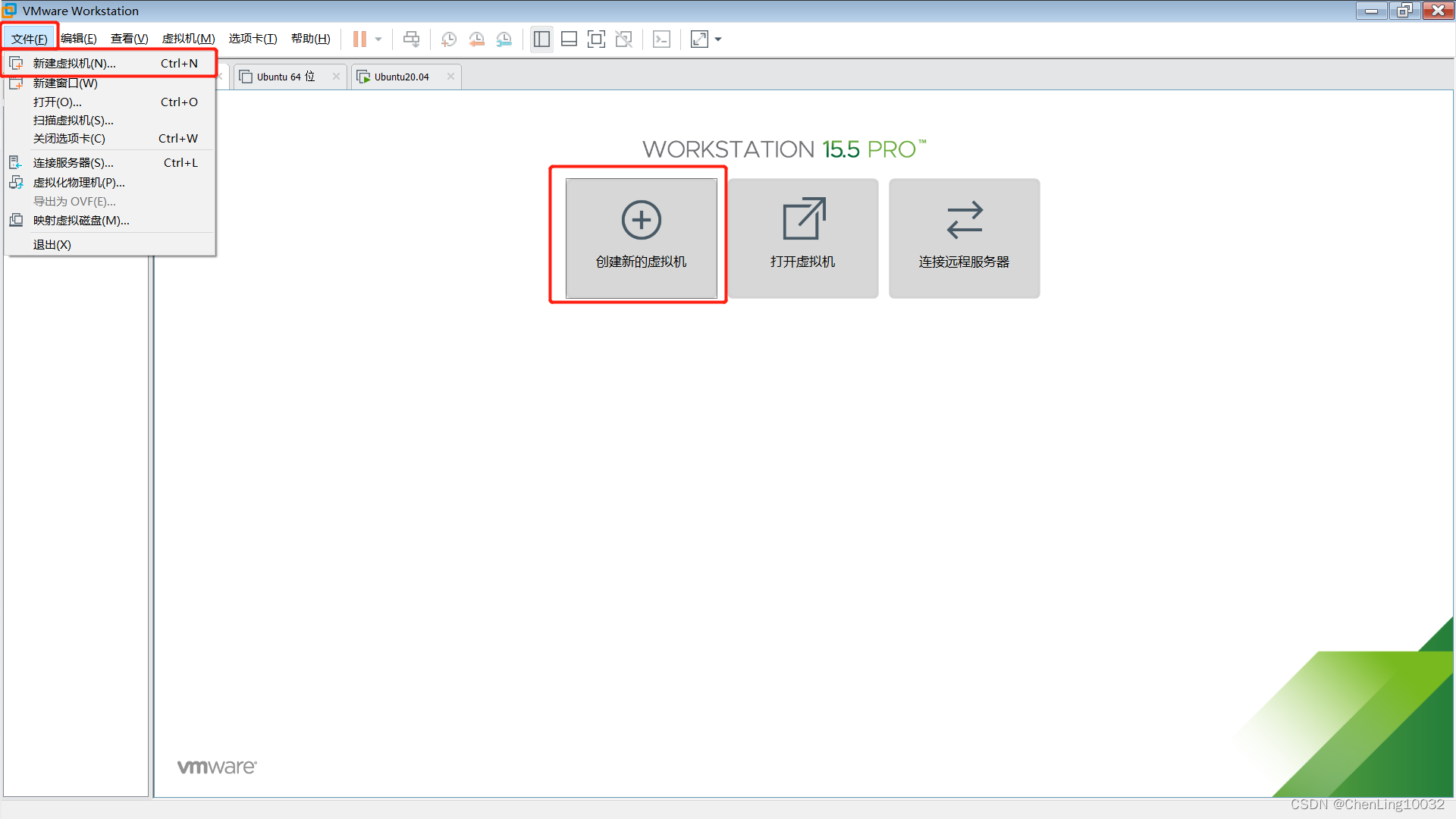Click the take snapshot clock icon
Viewport: 1456px width, 819px height.
[x=449, y=39]
